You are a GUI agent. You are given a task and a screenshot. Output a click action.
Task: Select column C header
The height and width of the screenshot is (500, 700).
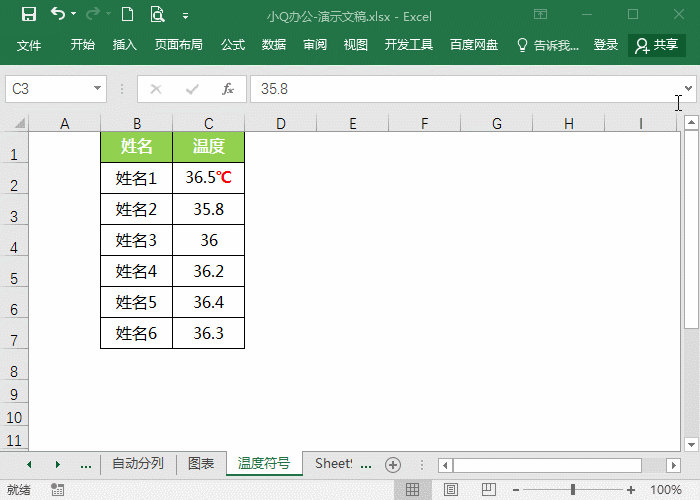click(208, 123)
